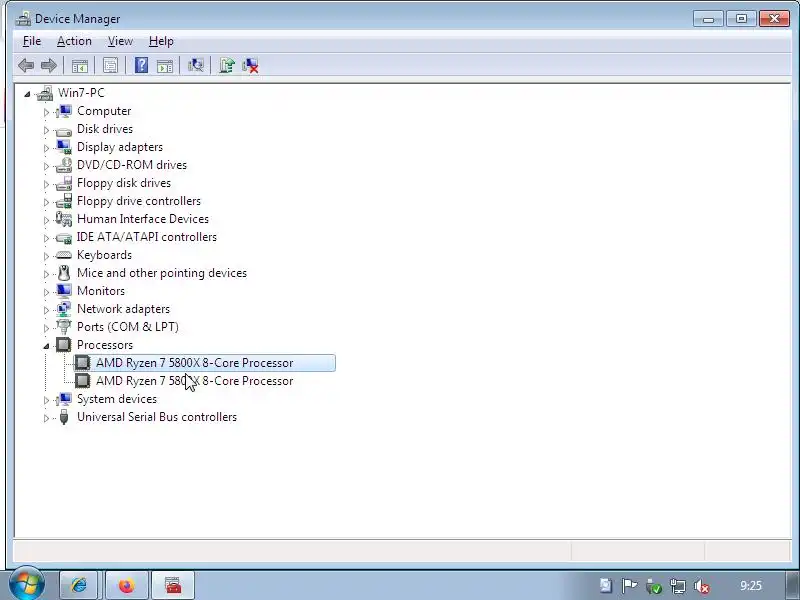Open the File menu

point(32,41)
